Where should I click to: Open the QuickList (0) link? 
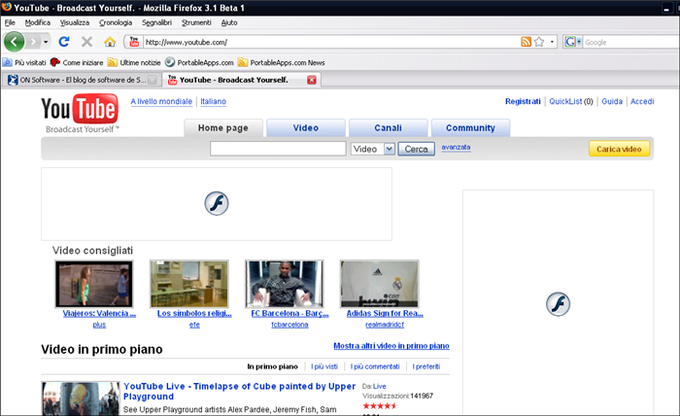coord(571,102)
